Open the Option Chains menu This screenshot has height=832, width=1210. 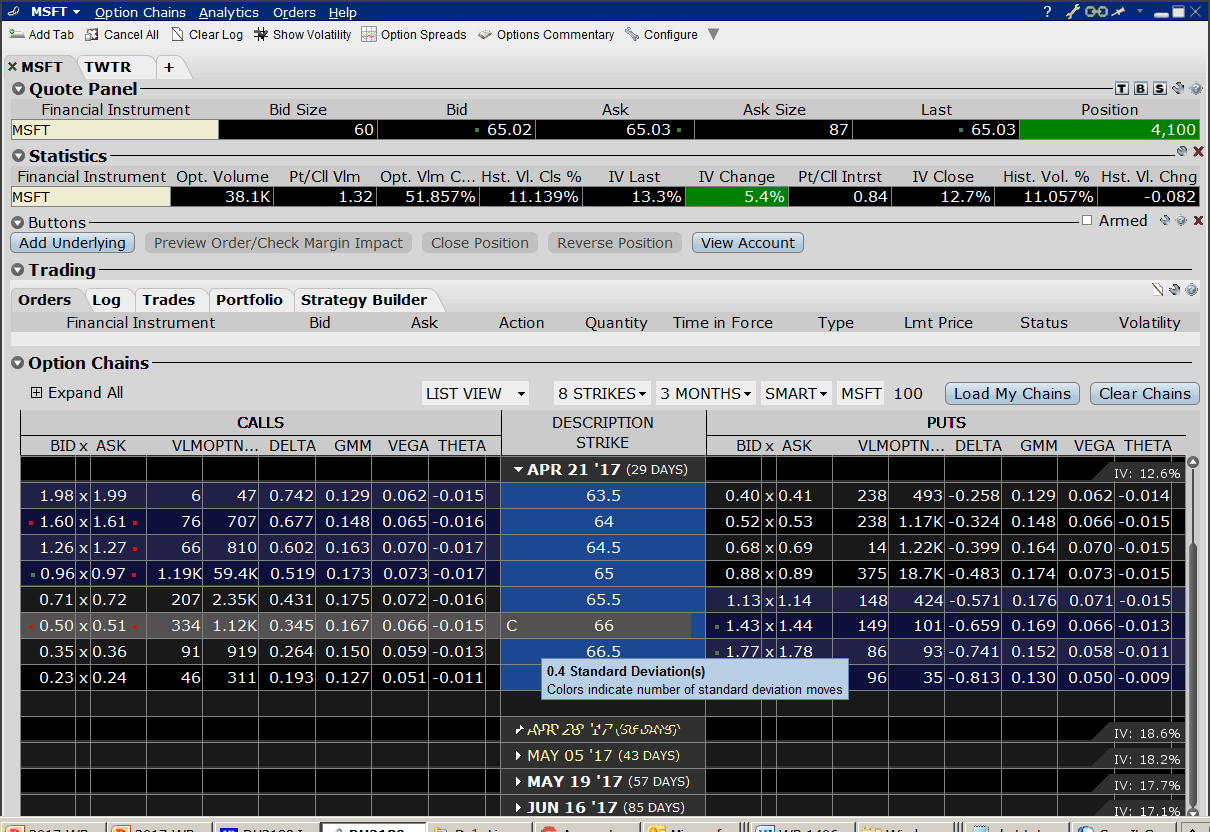140,12
